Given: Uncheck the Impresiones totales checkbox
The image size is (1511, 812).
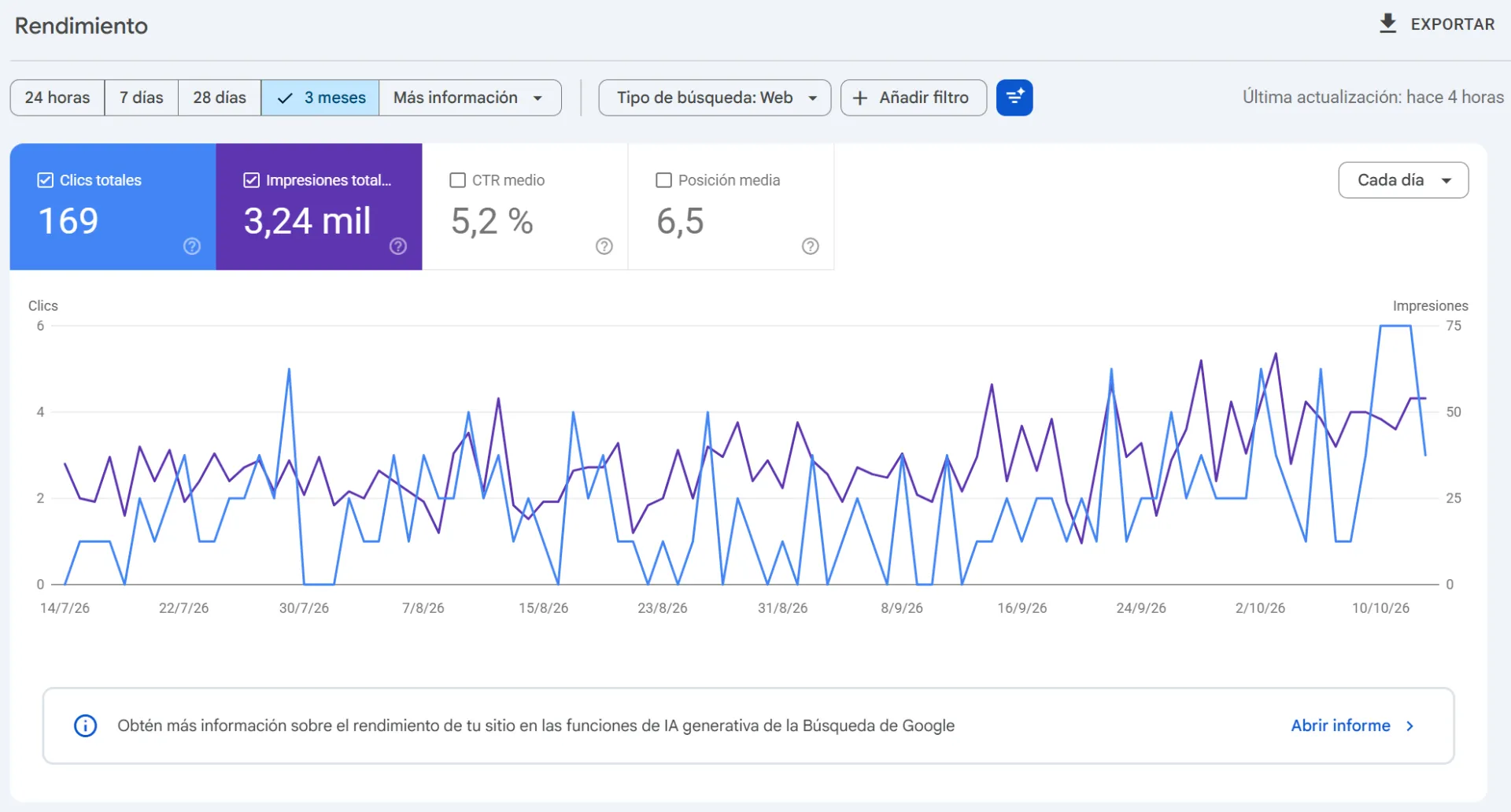Looking at the screenshot, I should pyautogui.click(x=252, y=180).
